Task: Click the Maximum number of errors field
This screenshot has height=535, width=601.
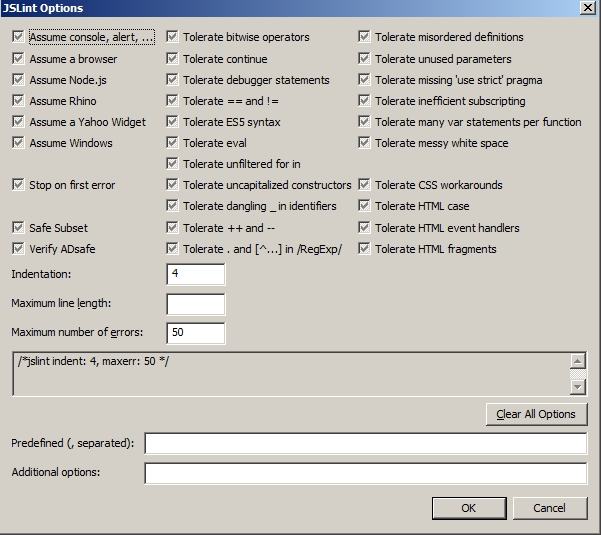Action: 196,333
